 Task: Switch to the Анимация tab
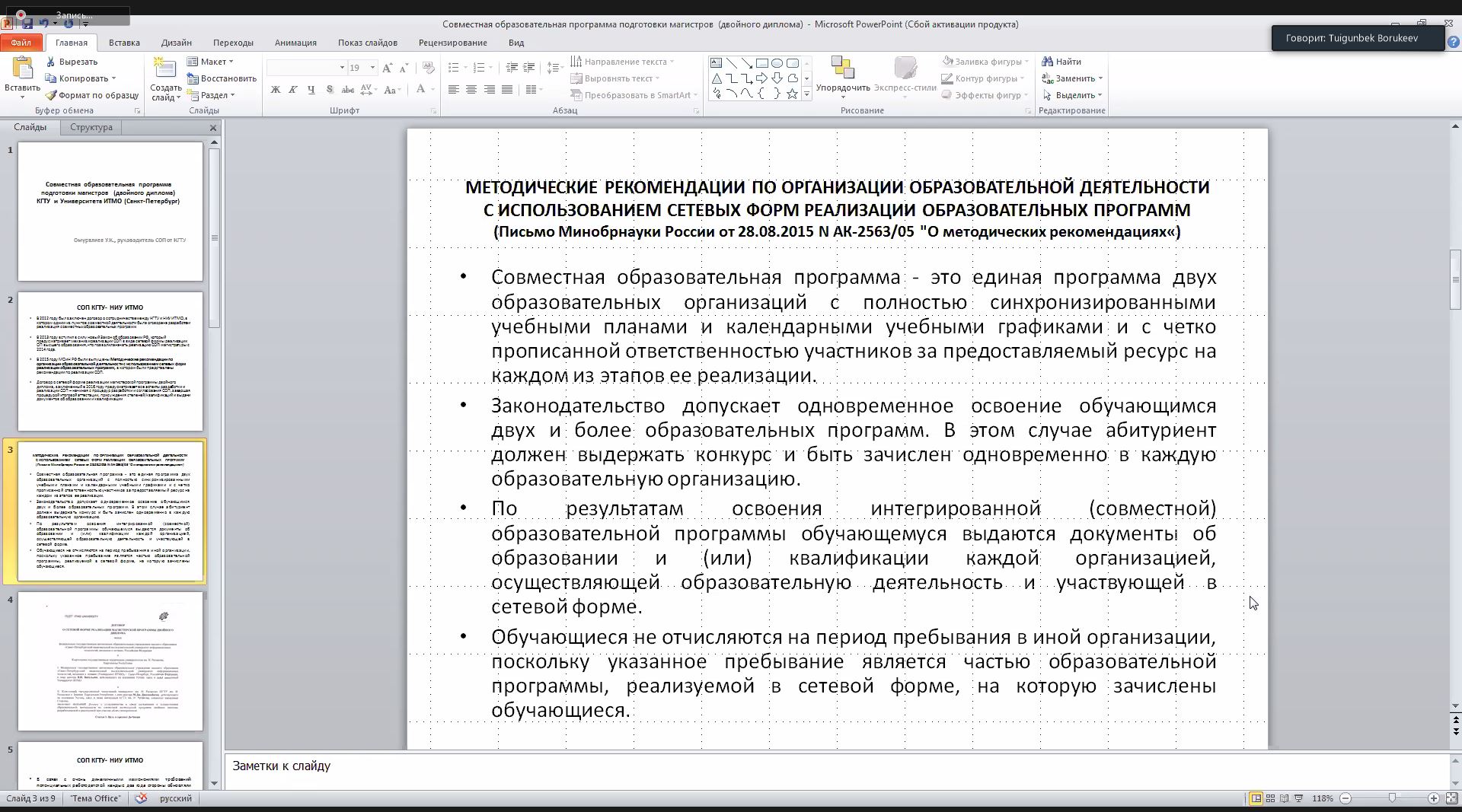tap(295, 43)
